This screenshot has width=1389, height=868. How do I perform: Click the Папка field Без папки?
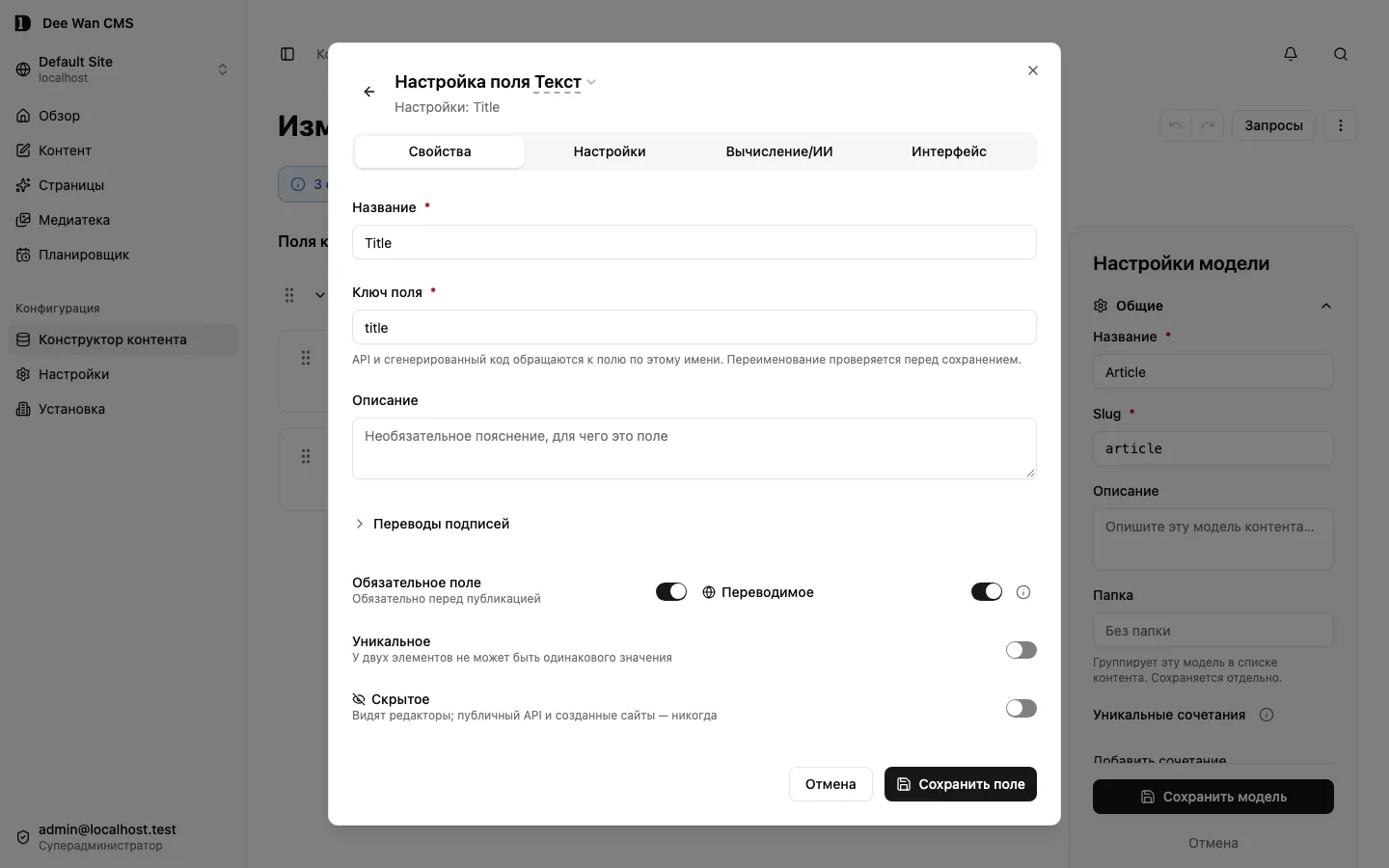coord(1213,630)
